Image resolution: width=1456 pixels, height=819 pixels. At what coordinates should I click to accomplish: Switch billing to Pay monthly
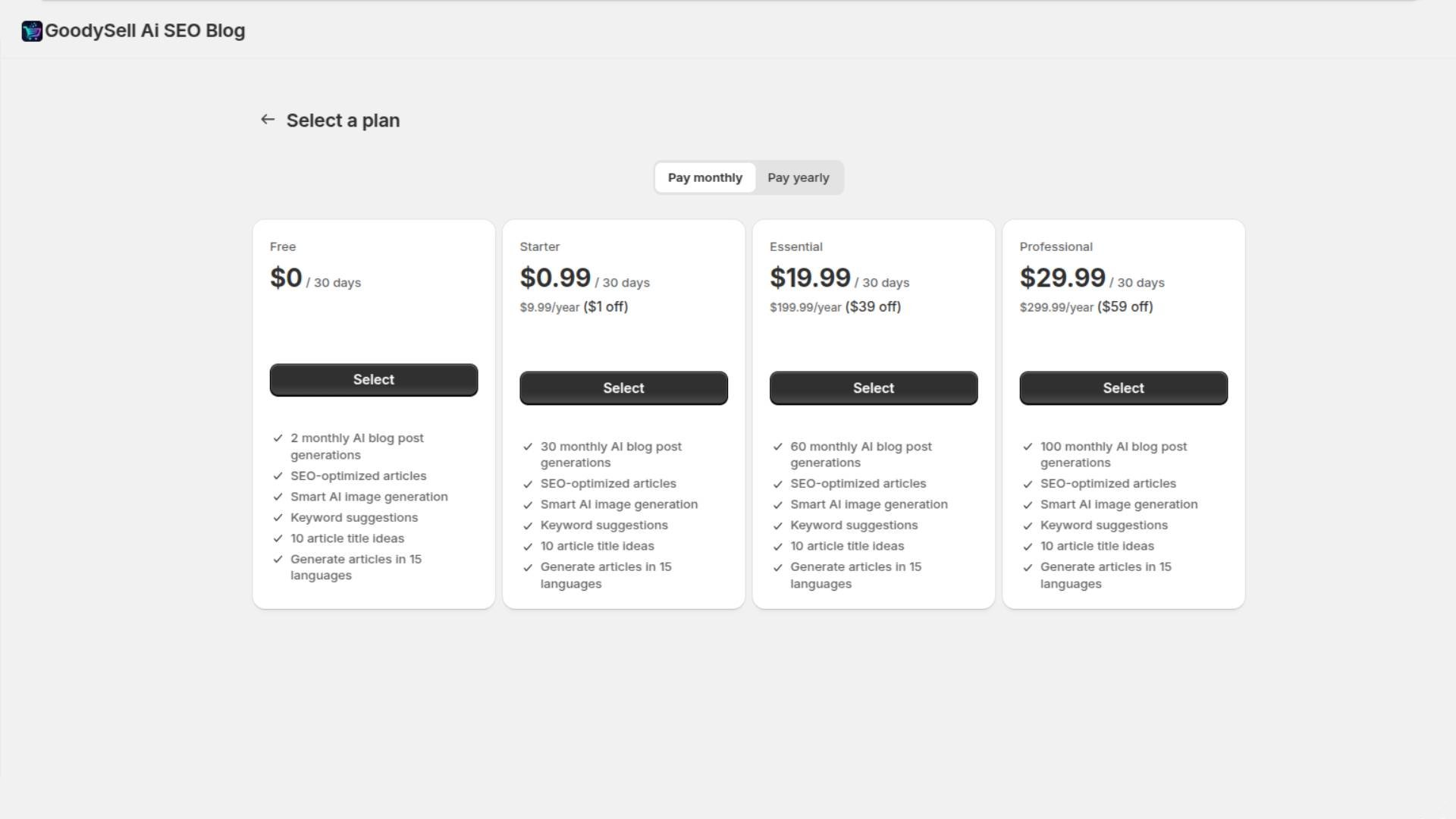(x=704, y=178)
